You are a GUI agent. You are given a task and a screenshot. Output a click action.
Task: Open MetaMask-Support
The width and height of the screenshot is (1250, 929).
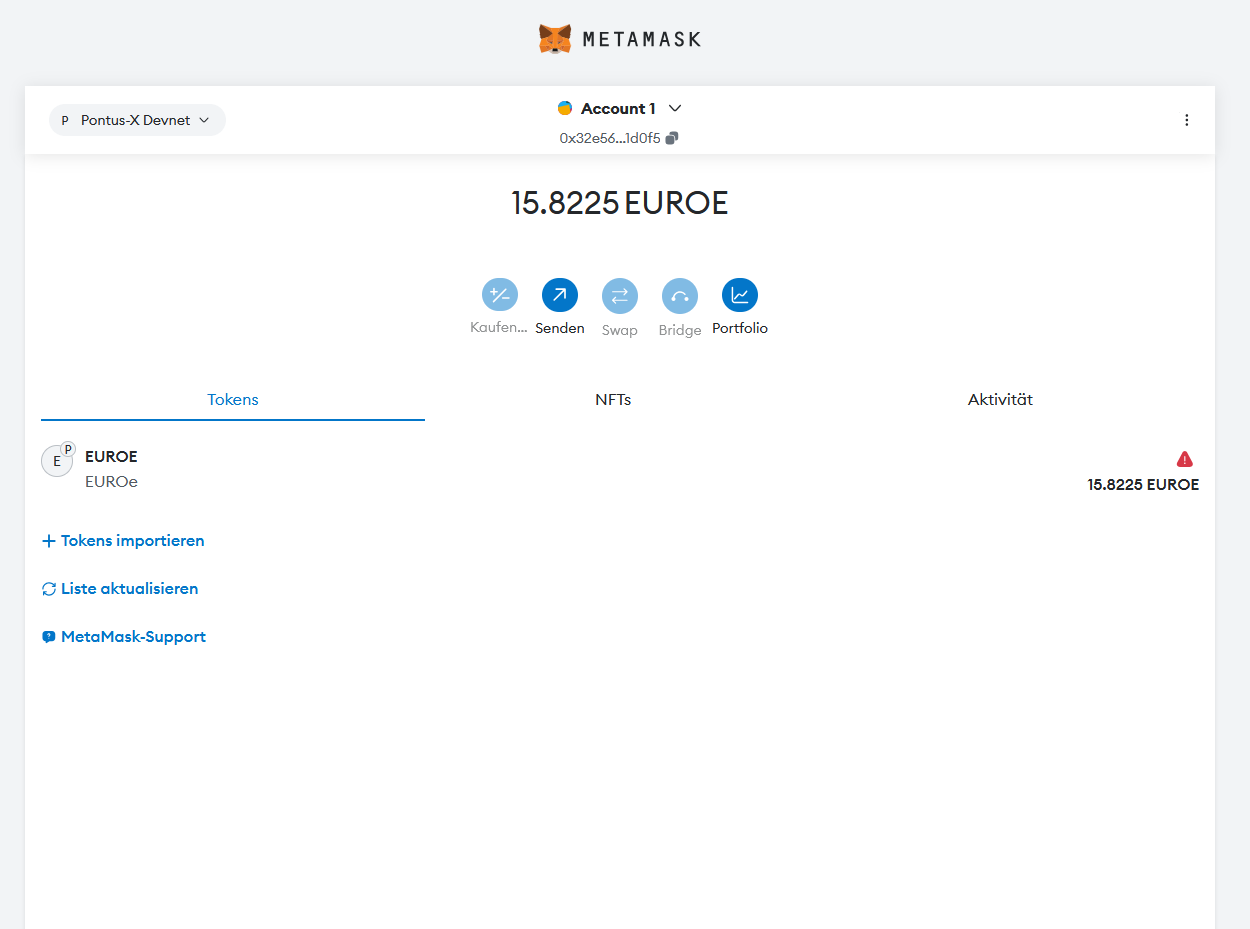pos(123,636)
